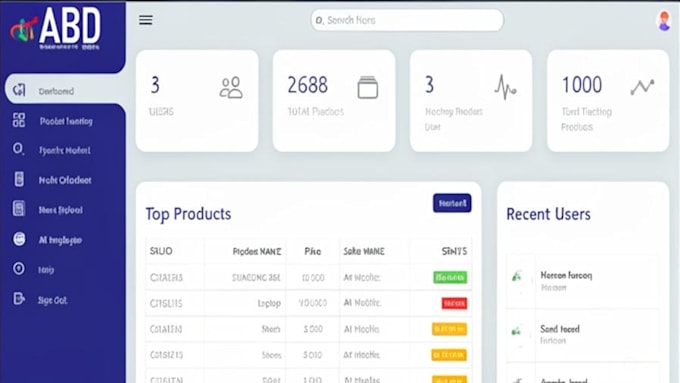The width and height of the screenshot is (680, 383).
Task: Focus the Search Here input field
Action: pos(407,20)
